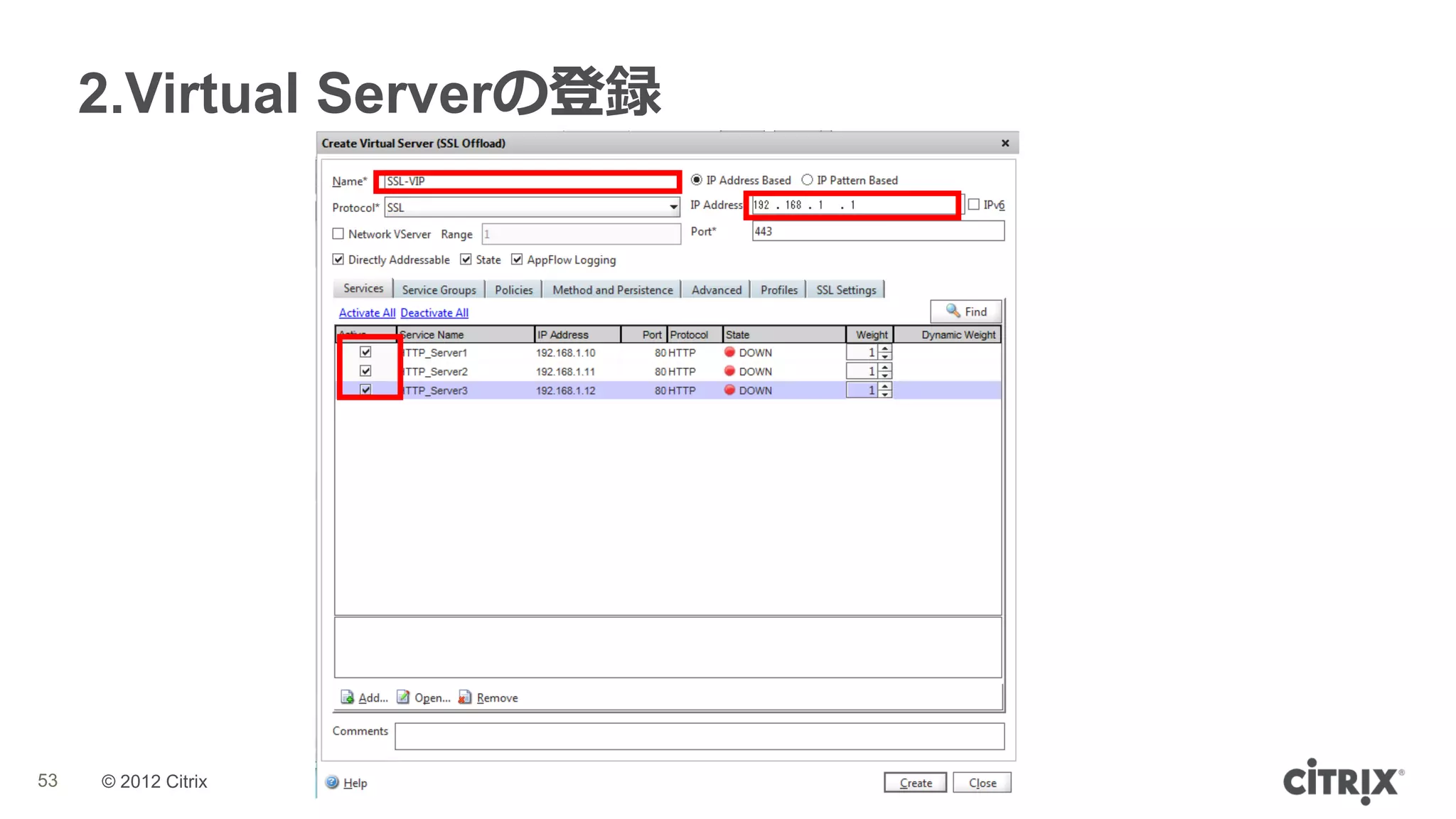Select IP Pattern Based radio option

point(807,180)
